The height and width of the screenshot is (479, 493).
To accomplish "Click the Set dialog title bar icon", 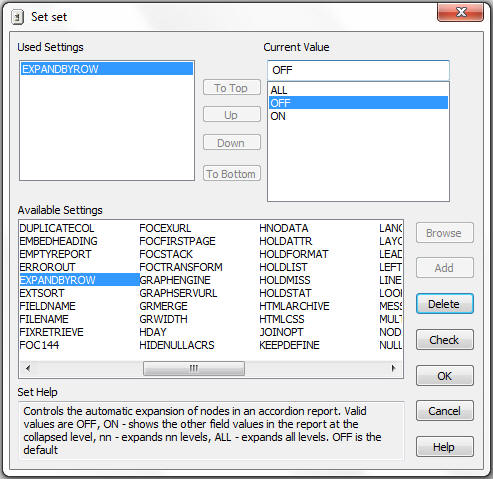I will [x=17, y=17].
